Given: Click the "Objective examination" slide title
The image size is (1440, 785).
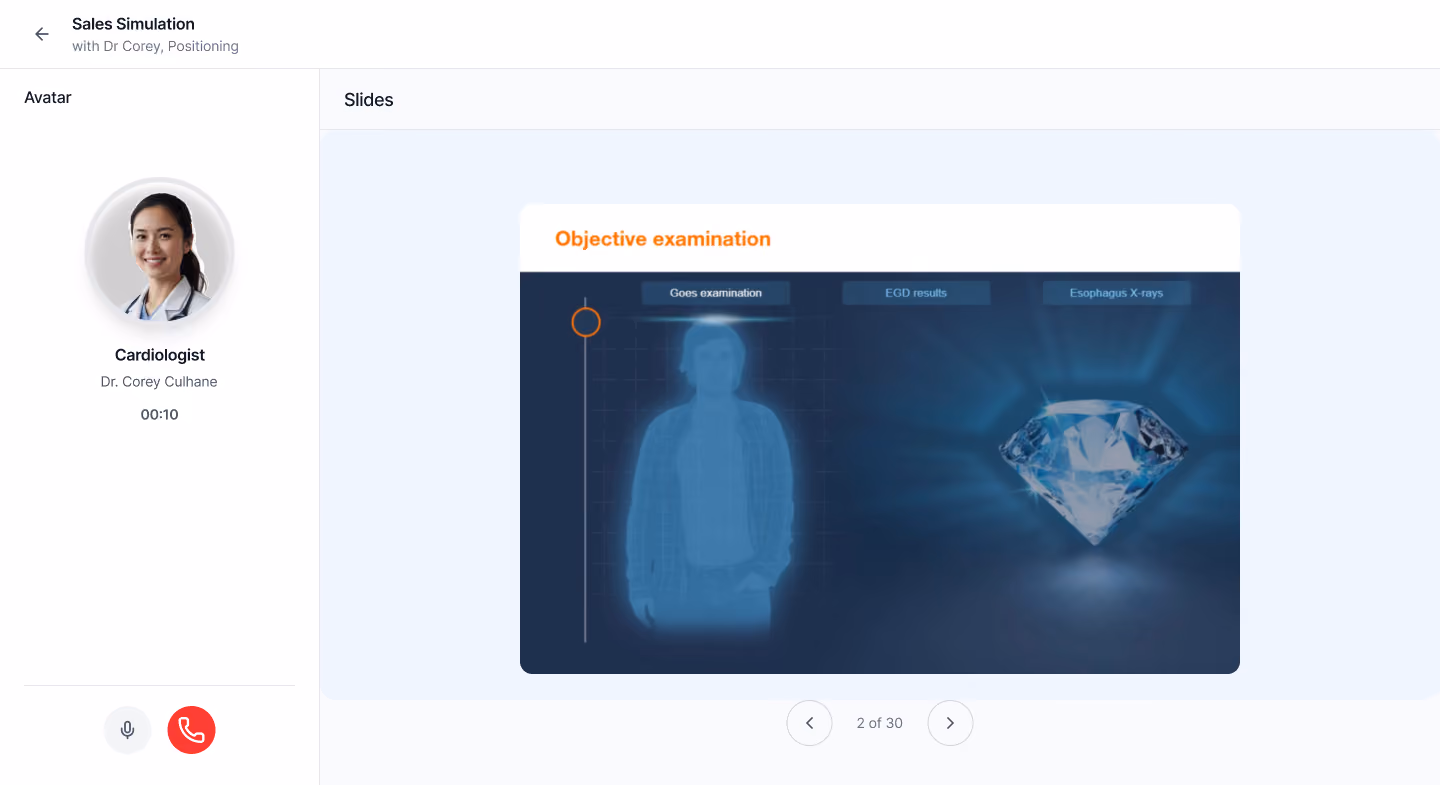Looking at the screenshot, I should [x=663, y=239].
